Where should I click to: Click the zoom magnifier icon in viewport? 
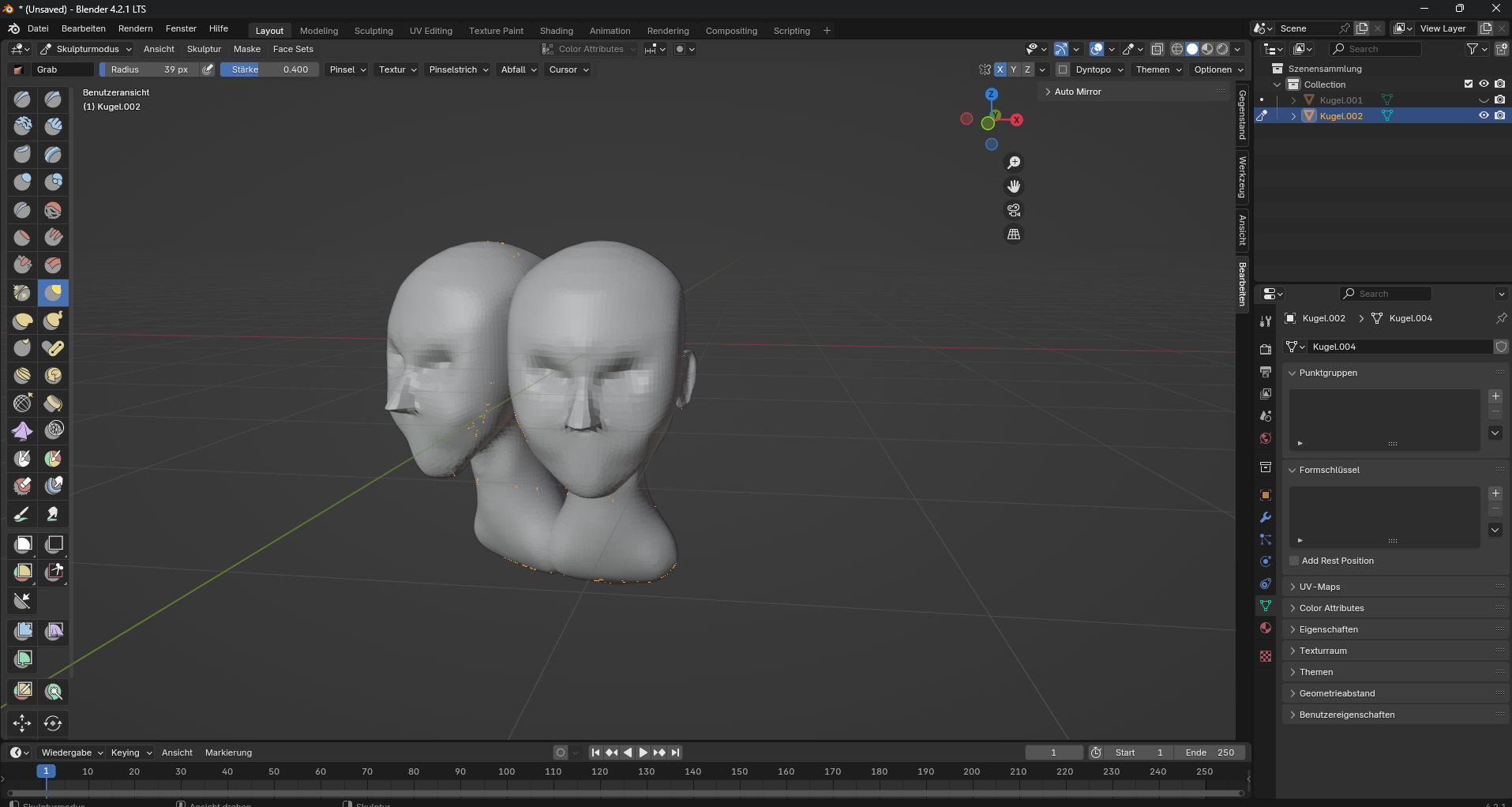point(1014,163)
